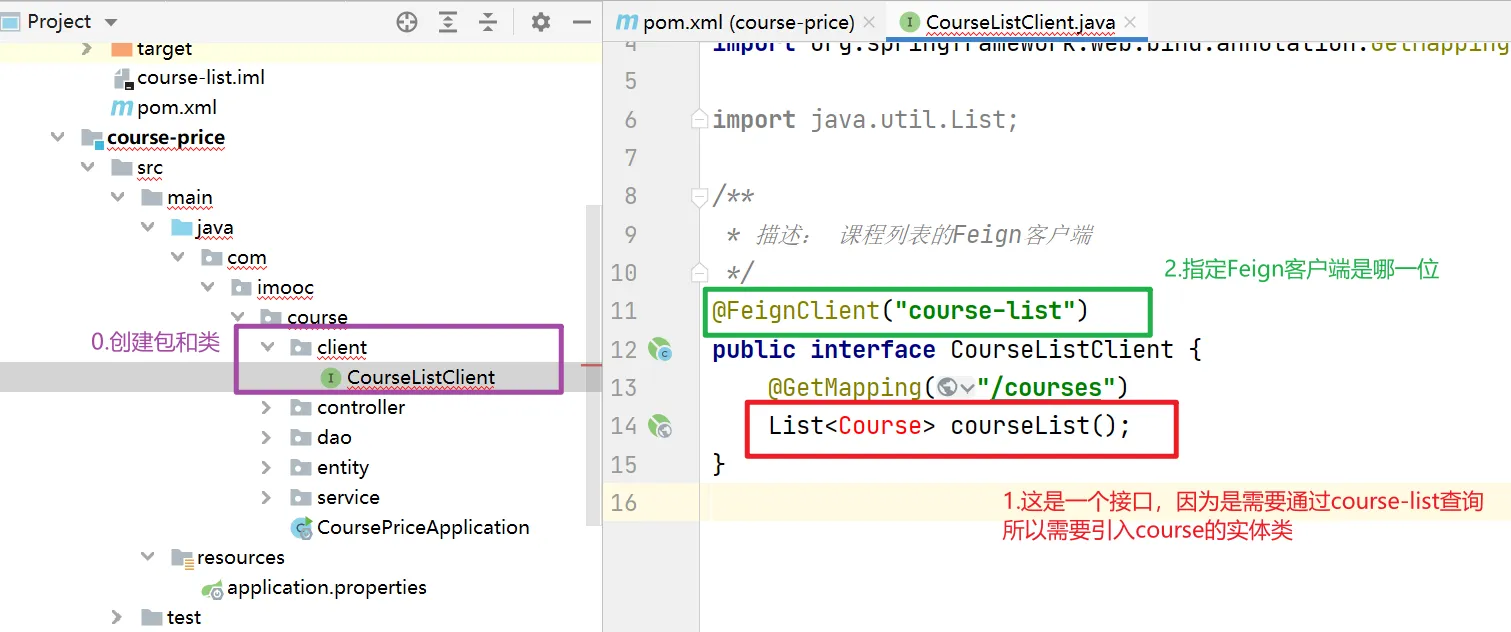Select the CourseListClient.java tab
1511x632 pixels.
pyautogui.click(x=1020, y=22)
